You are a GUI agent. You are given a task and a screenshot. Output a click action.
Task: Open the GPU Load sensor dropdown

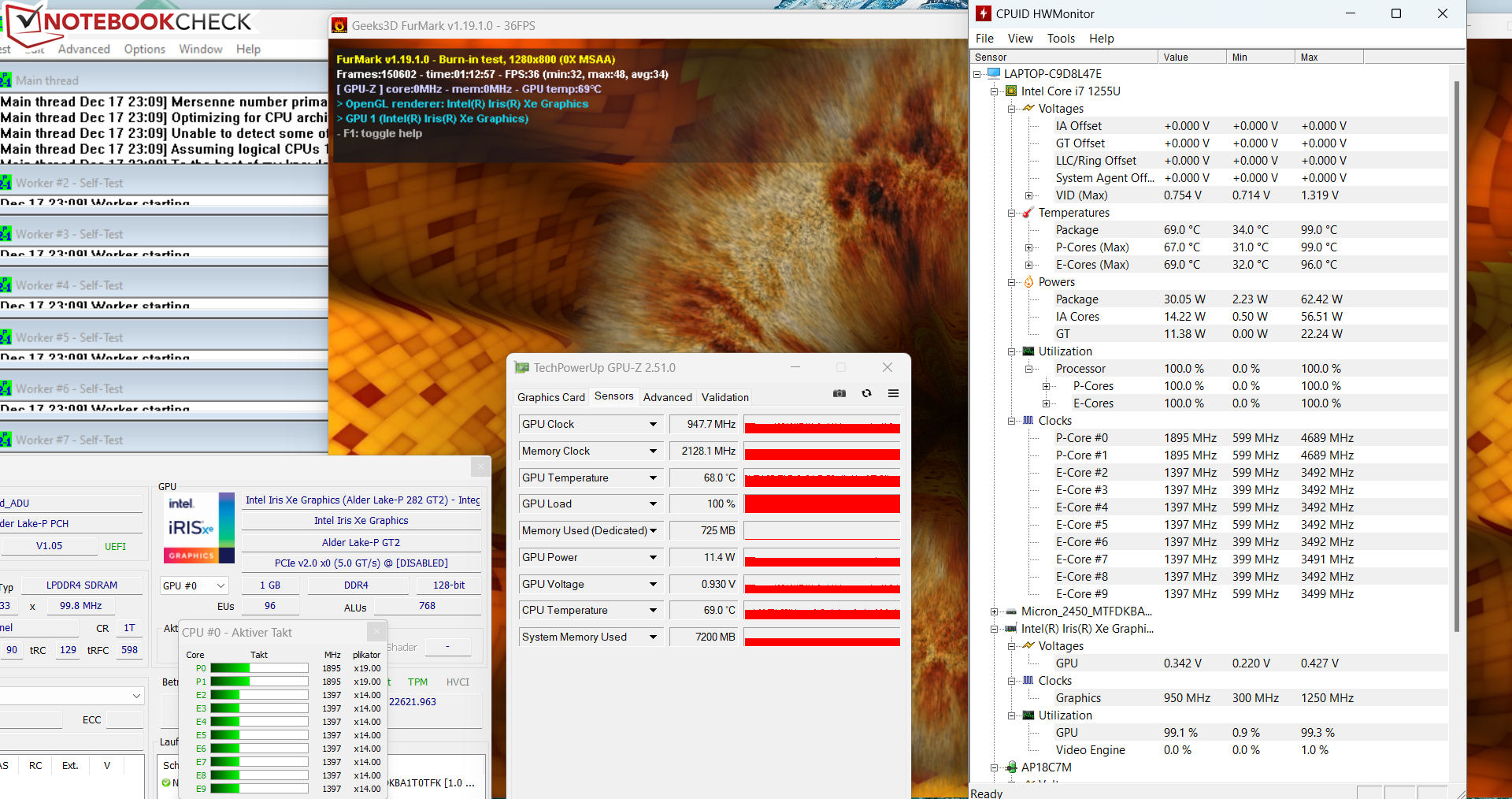pos(653,504)
